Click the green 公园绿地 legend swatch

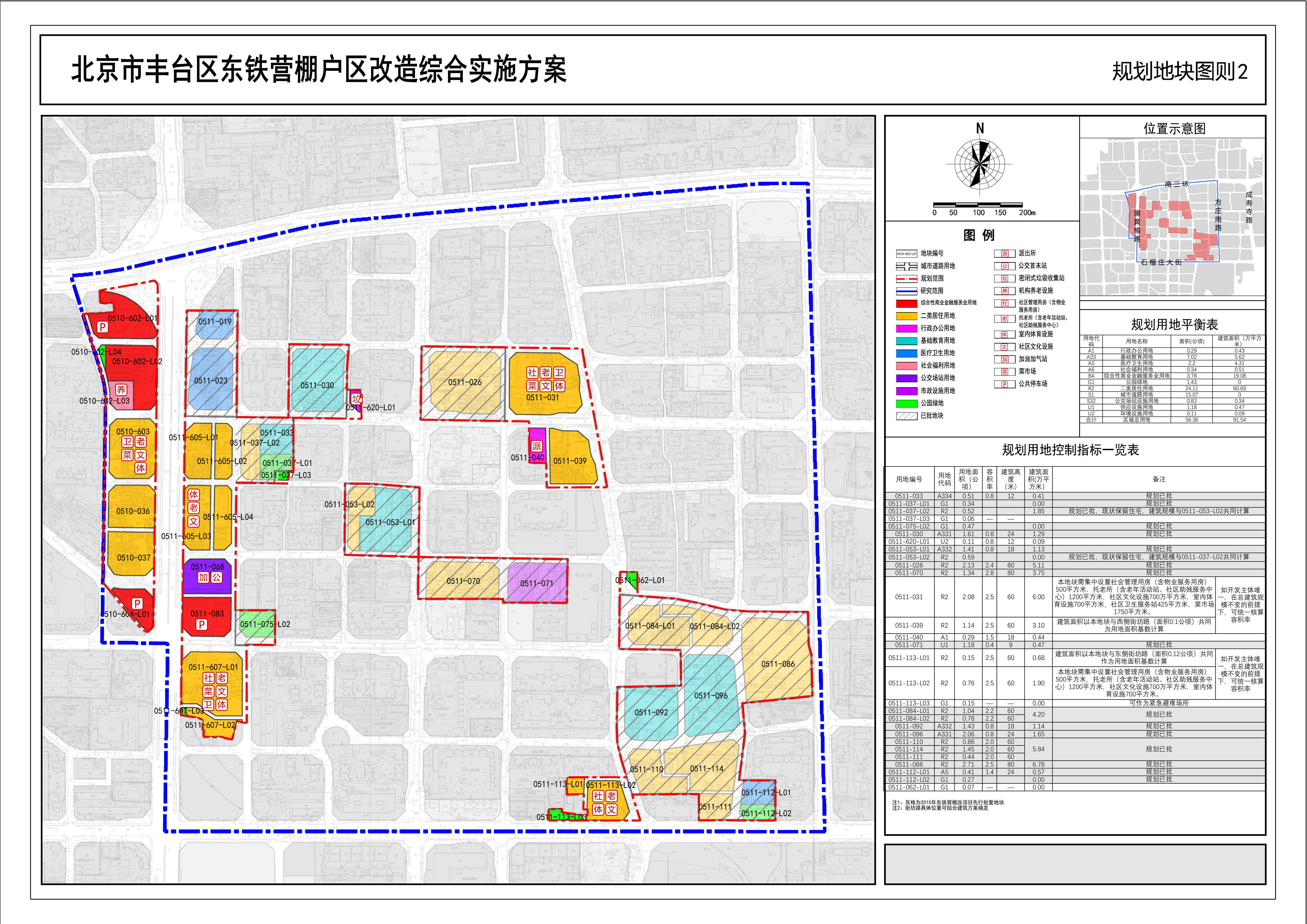[x=907, y=403]
